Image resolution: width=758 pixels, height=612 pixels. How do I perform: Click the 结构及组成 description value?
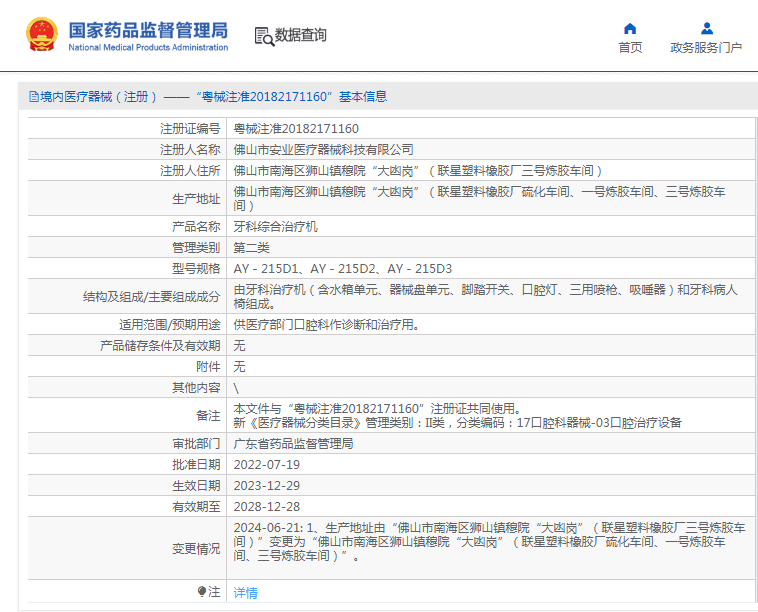click(485, 296)
